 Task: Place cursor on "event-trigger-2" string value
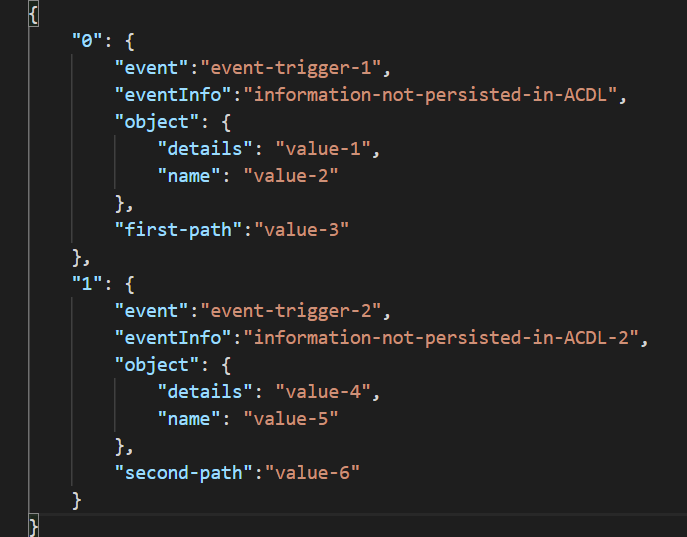coord(291,311)
